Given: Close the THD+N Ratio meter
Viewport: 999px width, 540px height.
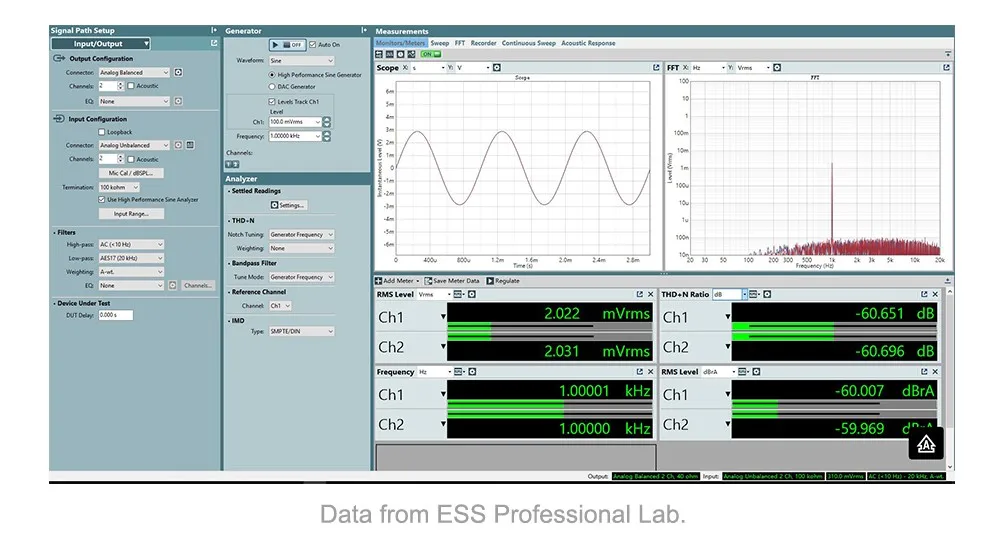Looking at the screenshot, I should pyautogui.click(x=935, y=294).
